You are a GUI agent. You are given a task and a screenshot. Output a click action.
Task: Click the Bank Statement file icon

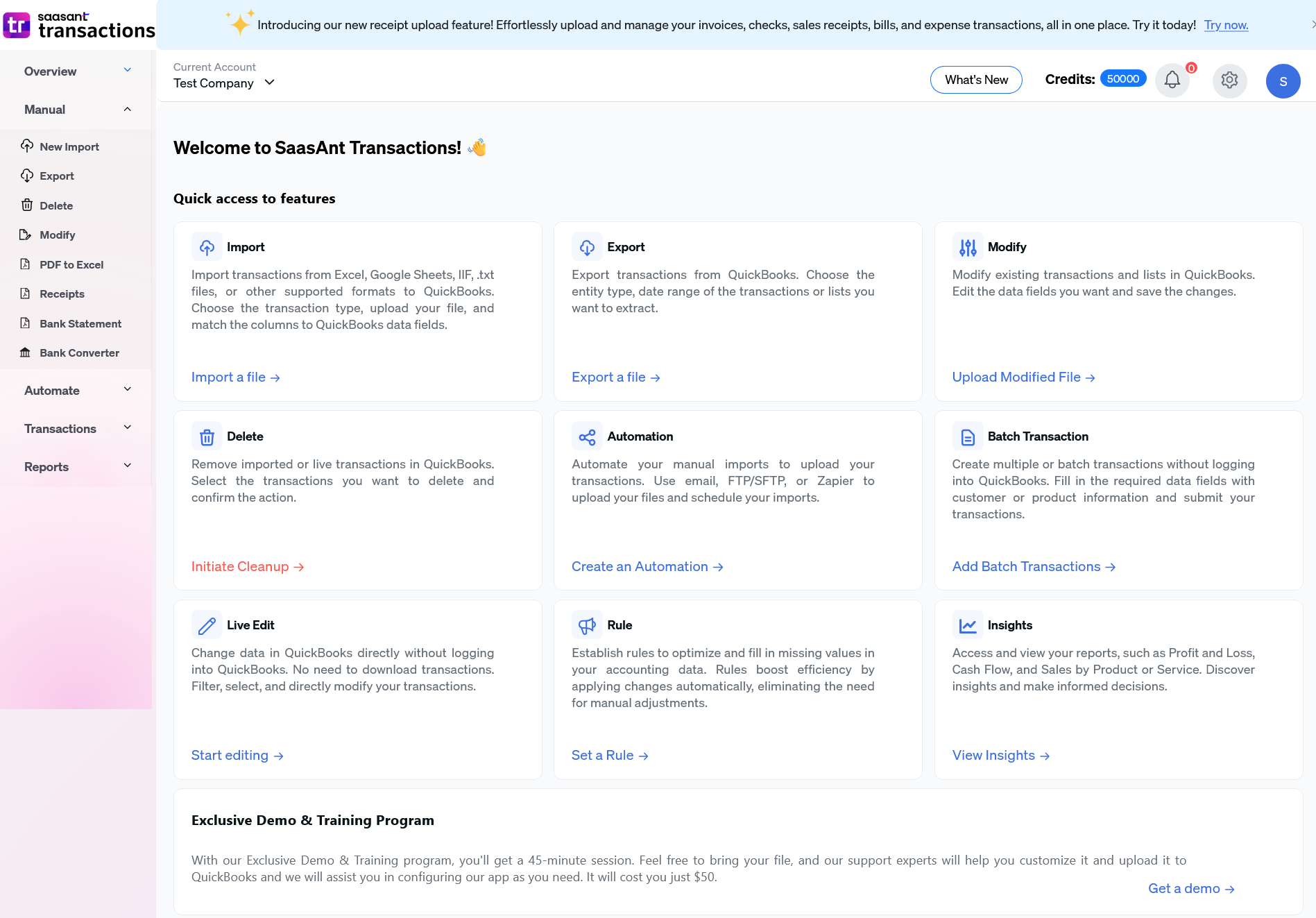26,323
